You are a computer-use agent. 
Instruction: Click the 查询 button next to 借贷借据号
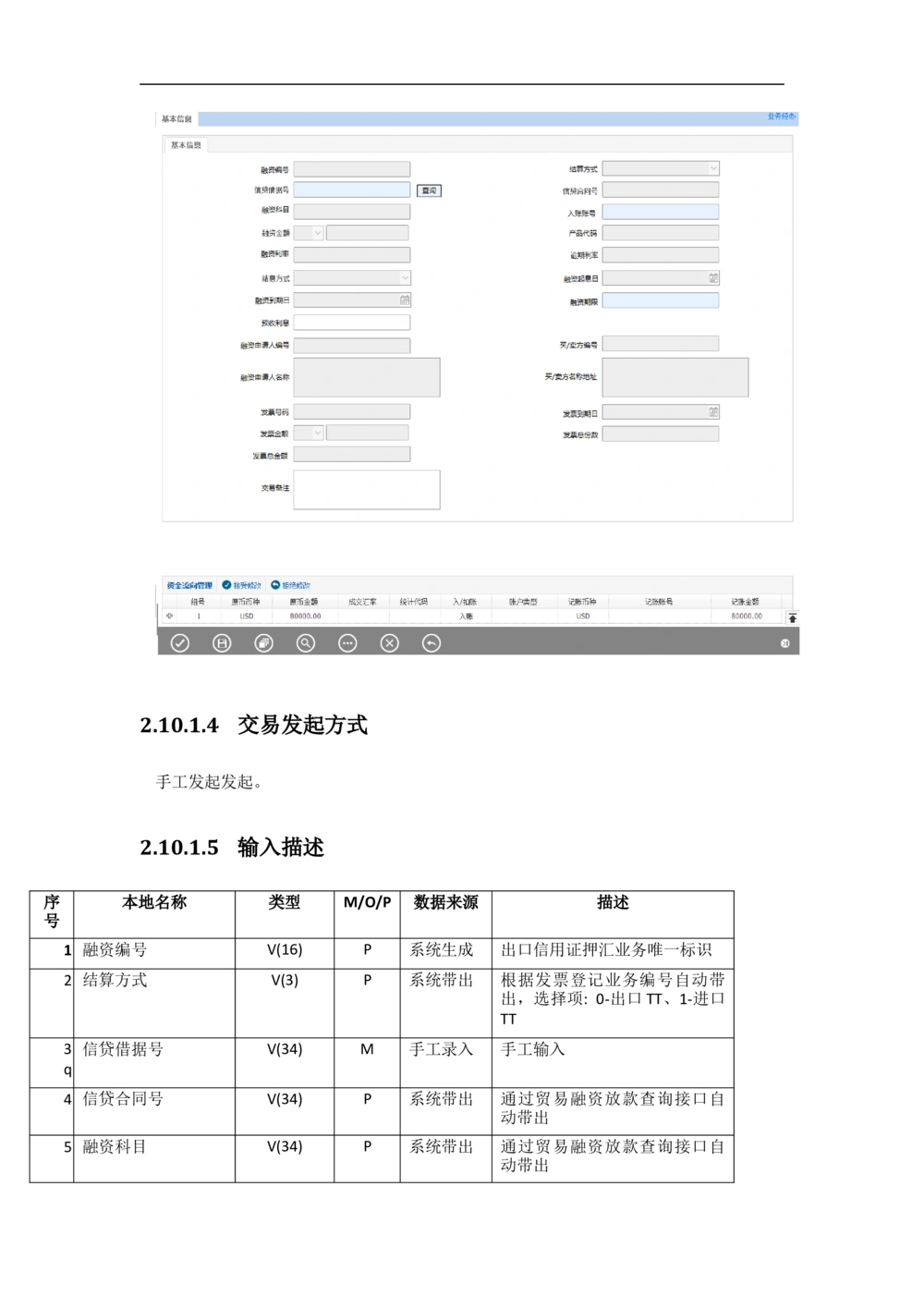[x=429, y=190]
